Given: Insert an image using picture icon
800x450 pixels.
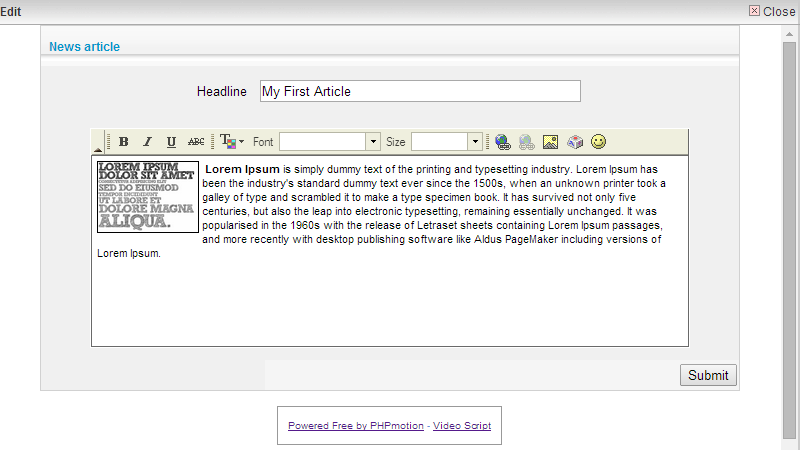Looking at the screenshot, I should click(x=551, y=142).
